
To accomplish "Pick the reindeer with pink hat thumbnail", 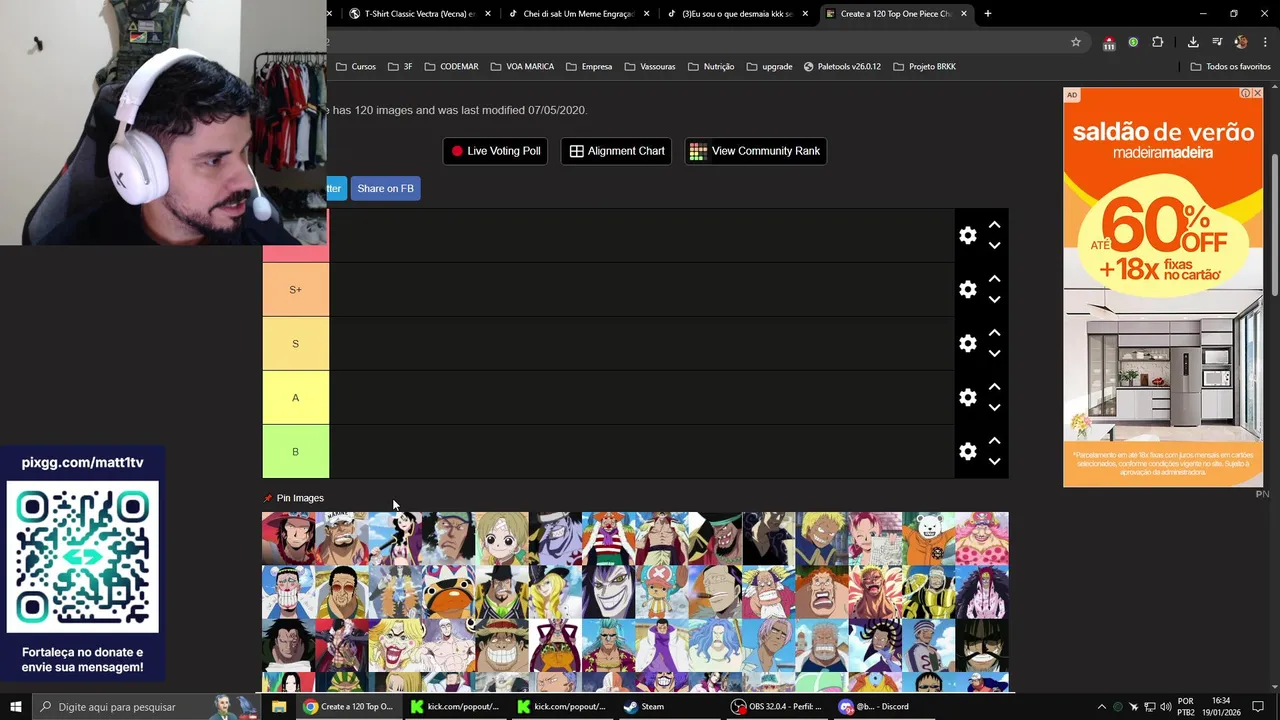I will coord(662,592).
